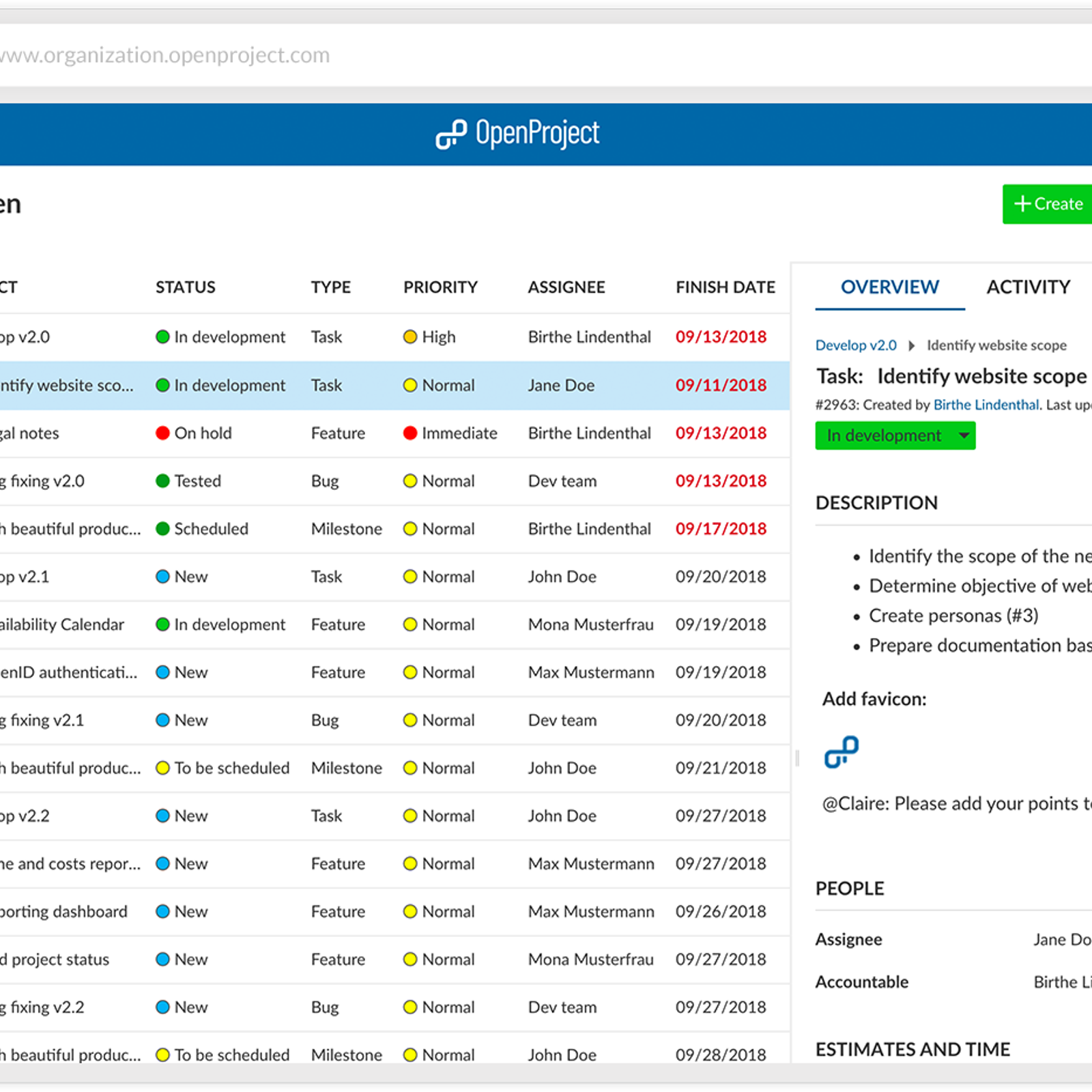Screen dimensions: 1092x1092
Task: Click the browser address bar URL
Action: pos(164,55)
